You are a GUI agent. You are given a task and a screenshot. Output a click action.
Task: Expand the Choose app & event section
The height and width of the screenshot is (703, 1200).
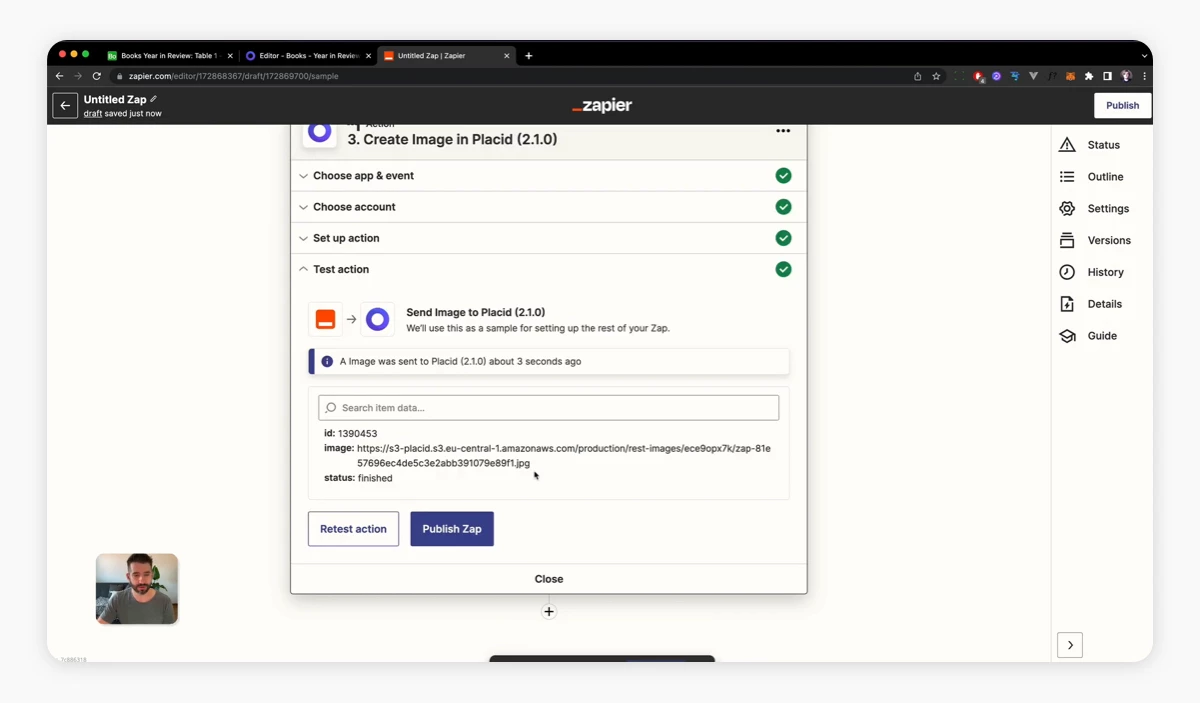[x=549, y=176]
